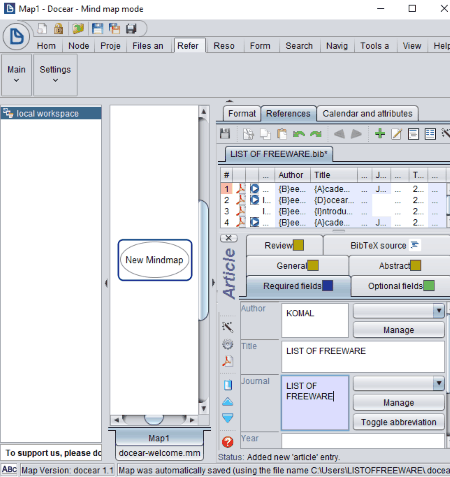Open the Abstract tab
Screen dimensions: 450x477
click(399, 266)
